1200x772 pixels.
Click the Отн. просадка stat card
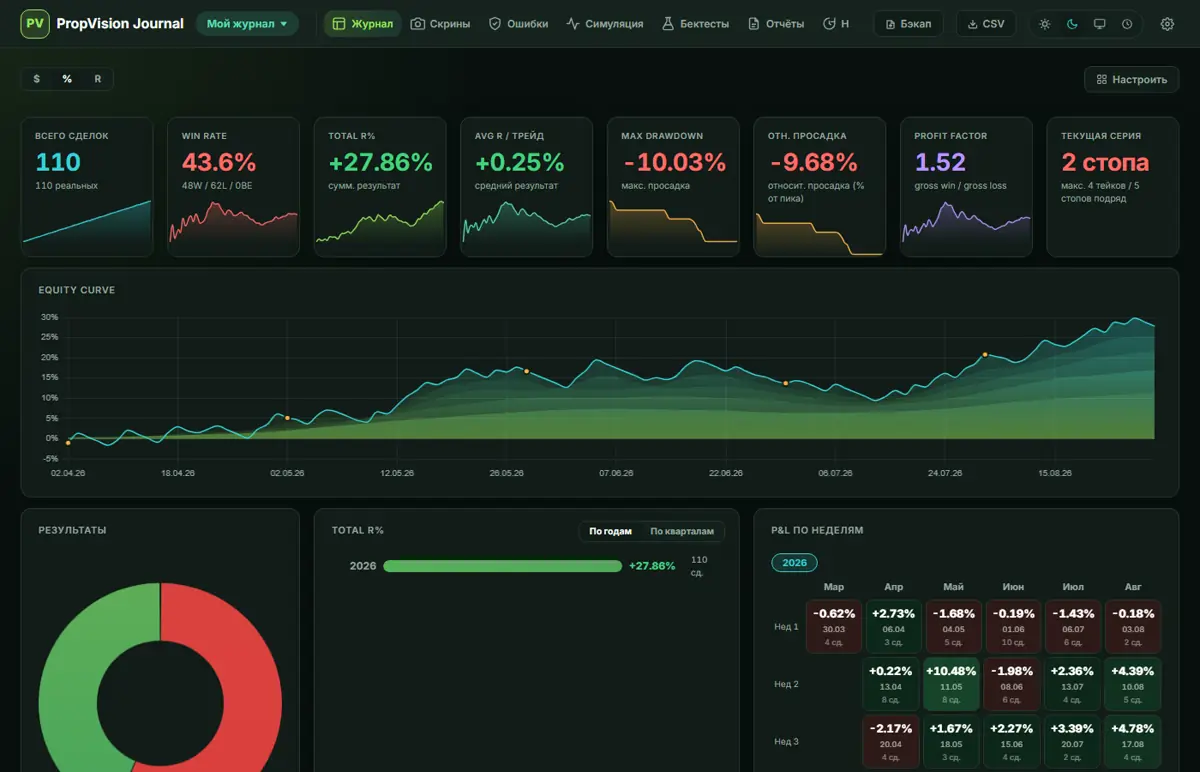click(820, 187)
